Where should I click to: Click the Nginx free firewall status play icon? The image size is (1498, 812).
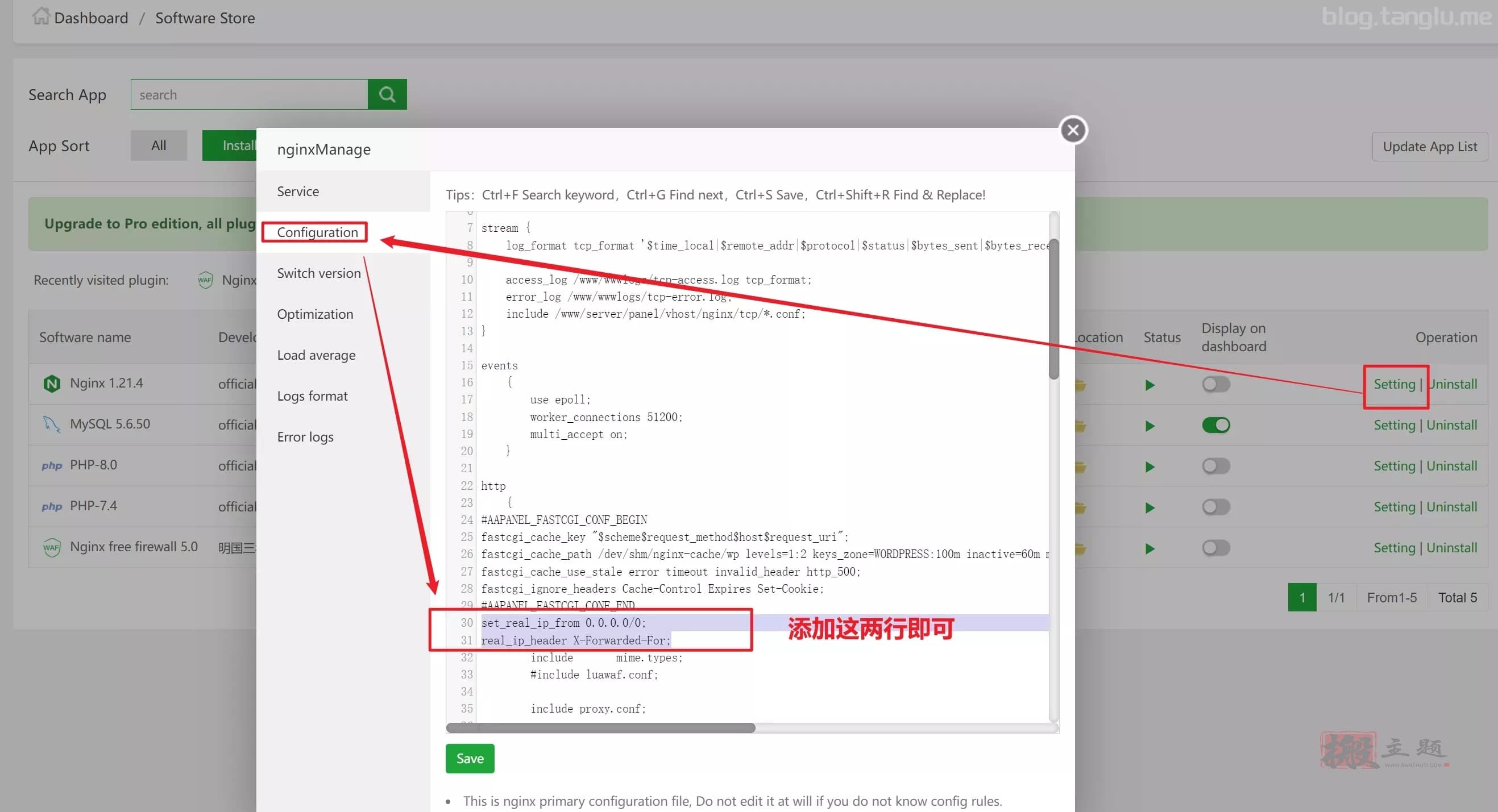tap(1150, 549)
